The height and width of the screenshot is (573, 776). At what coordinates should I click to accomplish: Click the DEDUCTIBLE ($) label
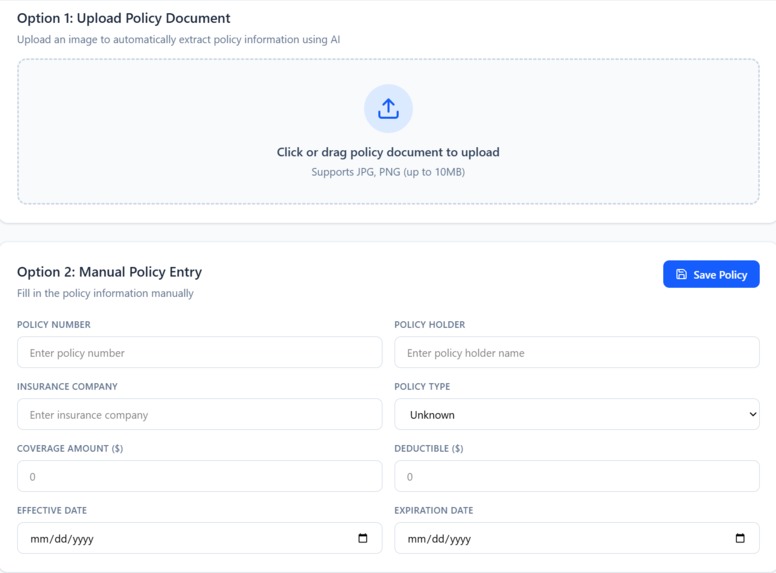(x=429, y=448)
